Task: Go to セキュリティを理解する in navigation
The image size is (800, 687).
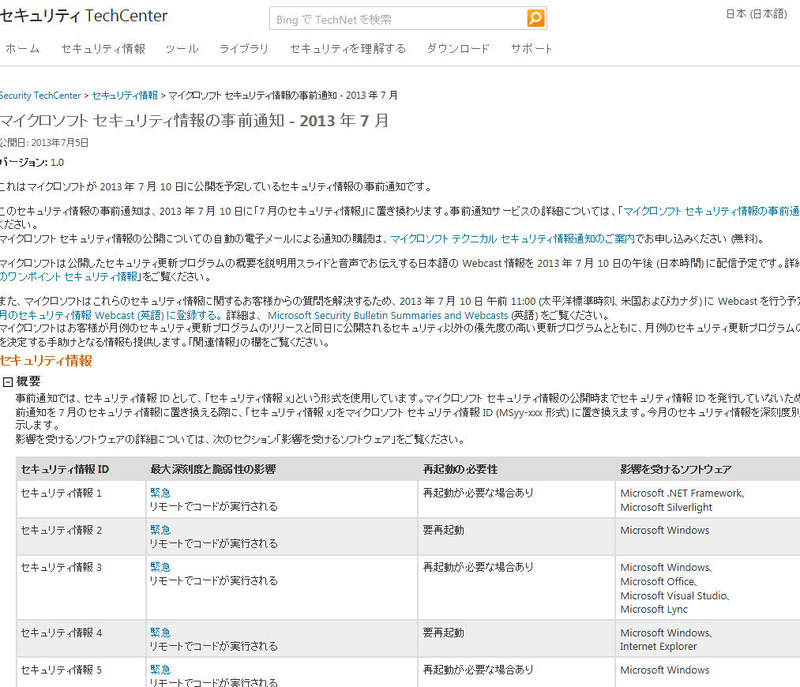Action: [x=347, y=49]
